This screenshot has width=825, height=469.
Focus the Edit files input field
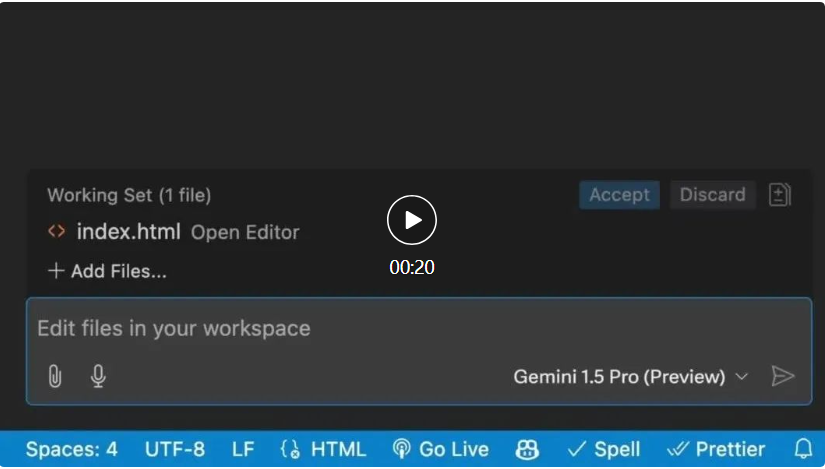(400, 328)
